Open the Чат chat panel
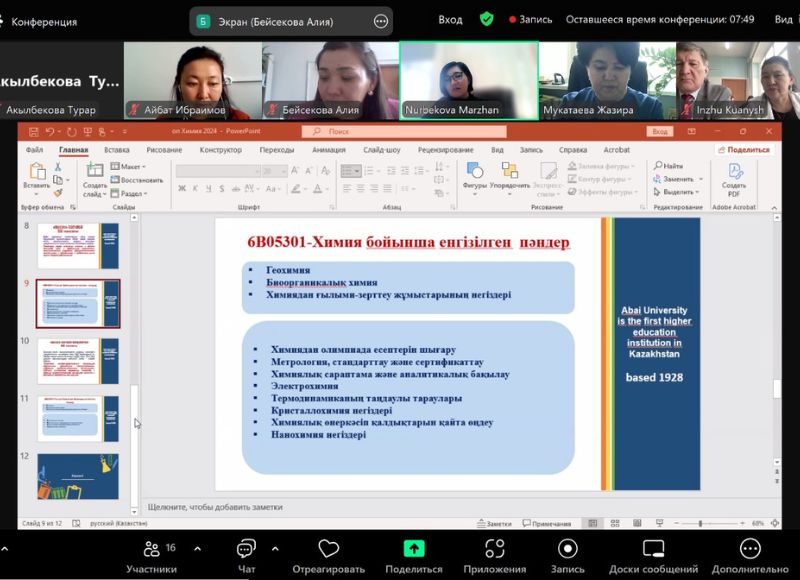800x580 pixels. (246, 549)
